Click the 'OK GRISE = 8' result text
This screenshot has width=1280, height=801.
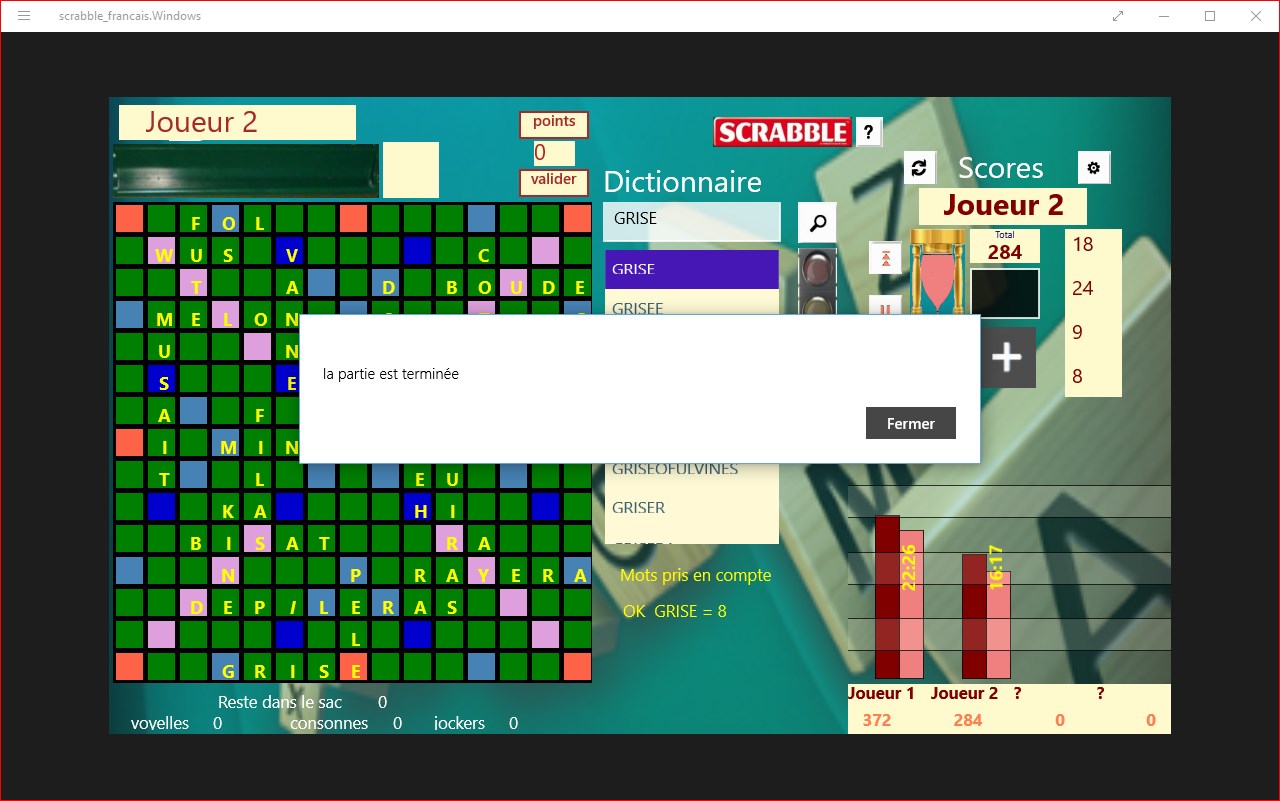(x=674, y=611)
